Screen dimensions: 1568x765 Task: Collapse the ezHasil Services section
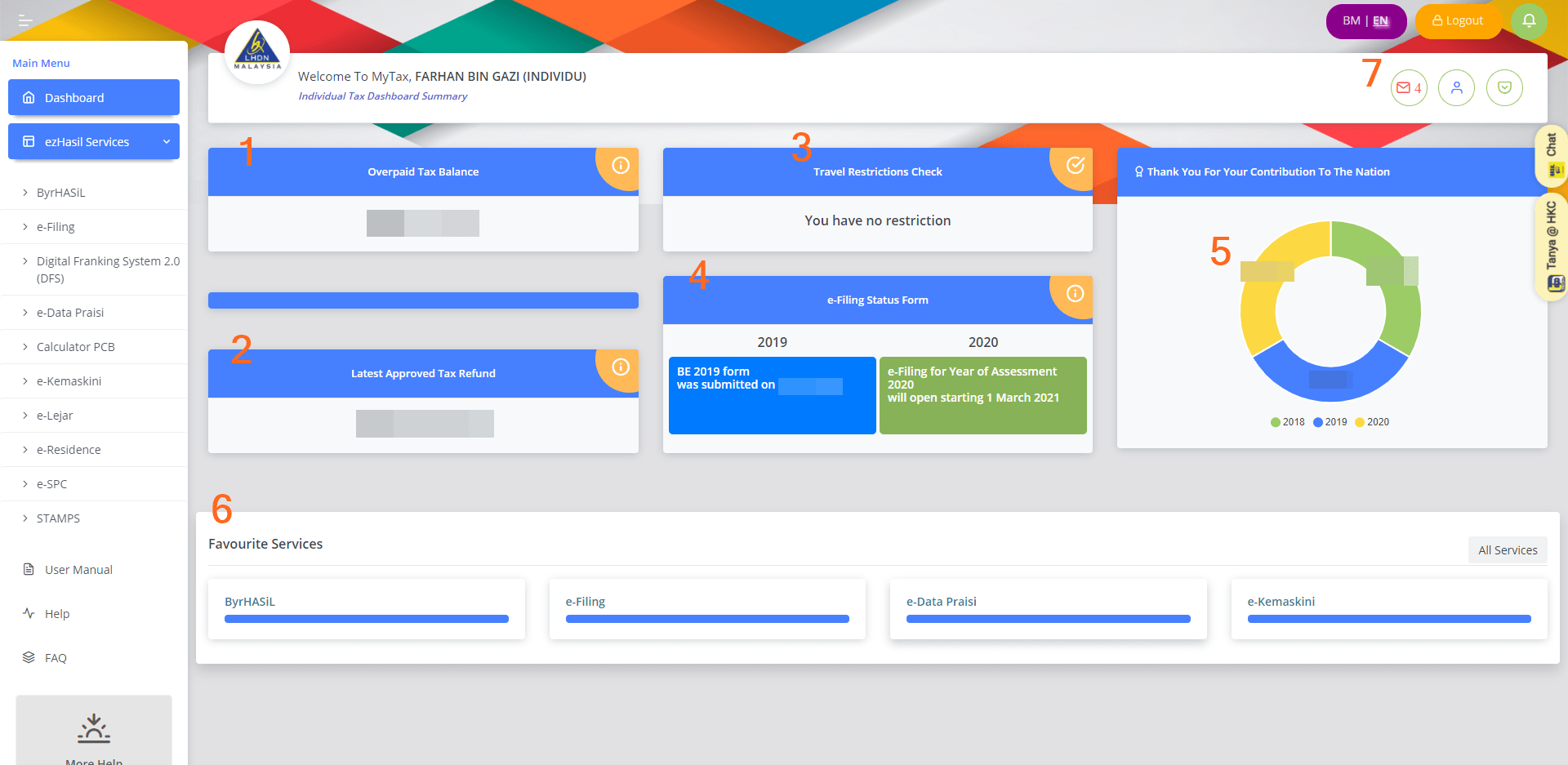tap(93, 141)
